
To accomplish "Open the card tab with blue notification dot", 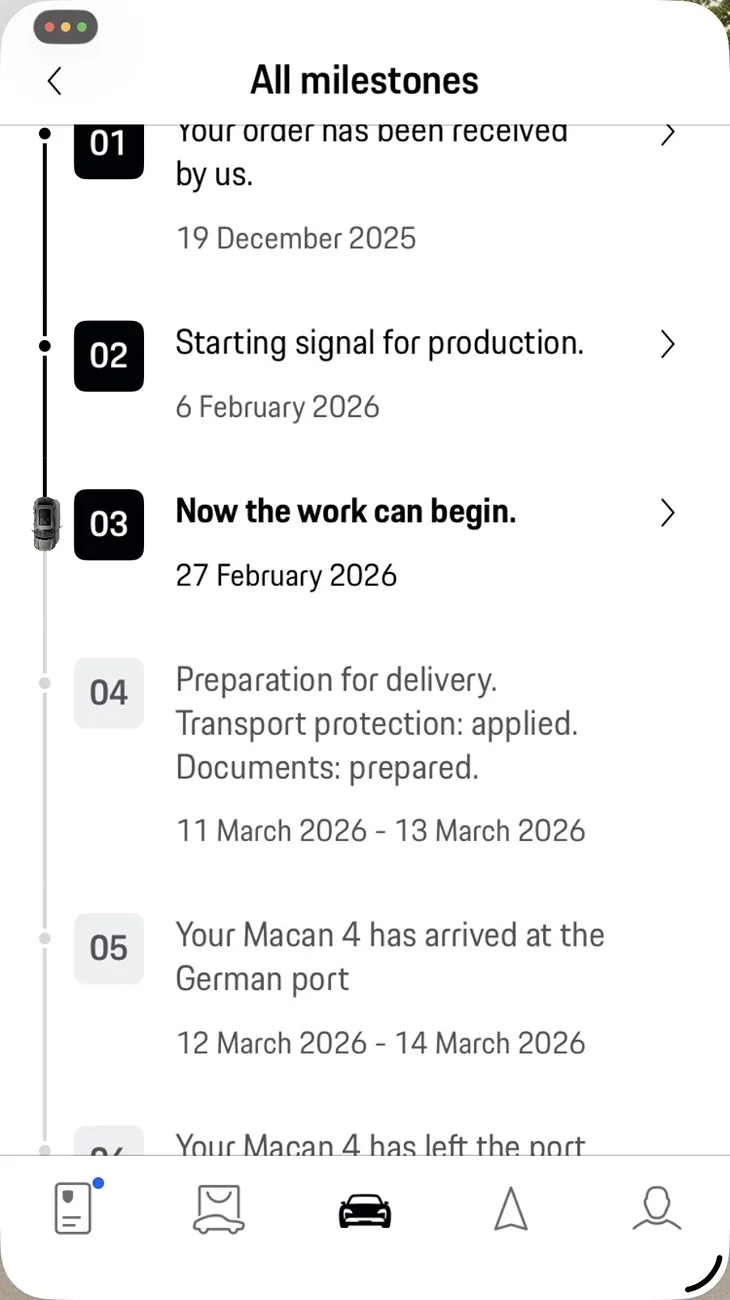I will coord(74,1209).
